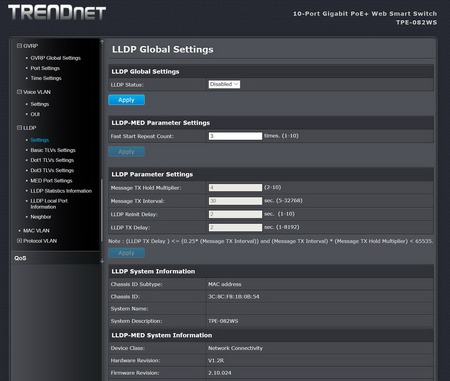Open LLDP Statistics Information
The height and width of the screenshot is (381, 450).
coord(61,191)
